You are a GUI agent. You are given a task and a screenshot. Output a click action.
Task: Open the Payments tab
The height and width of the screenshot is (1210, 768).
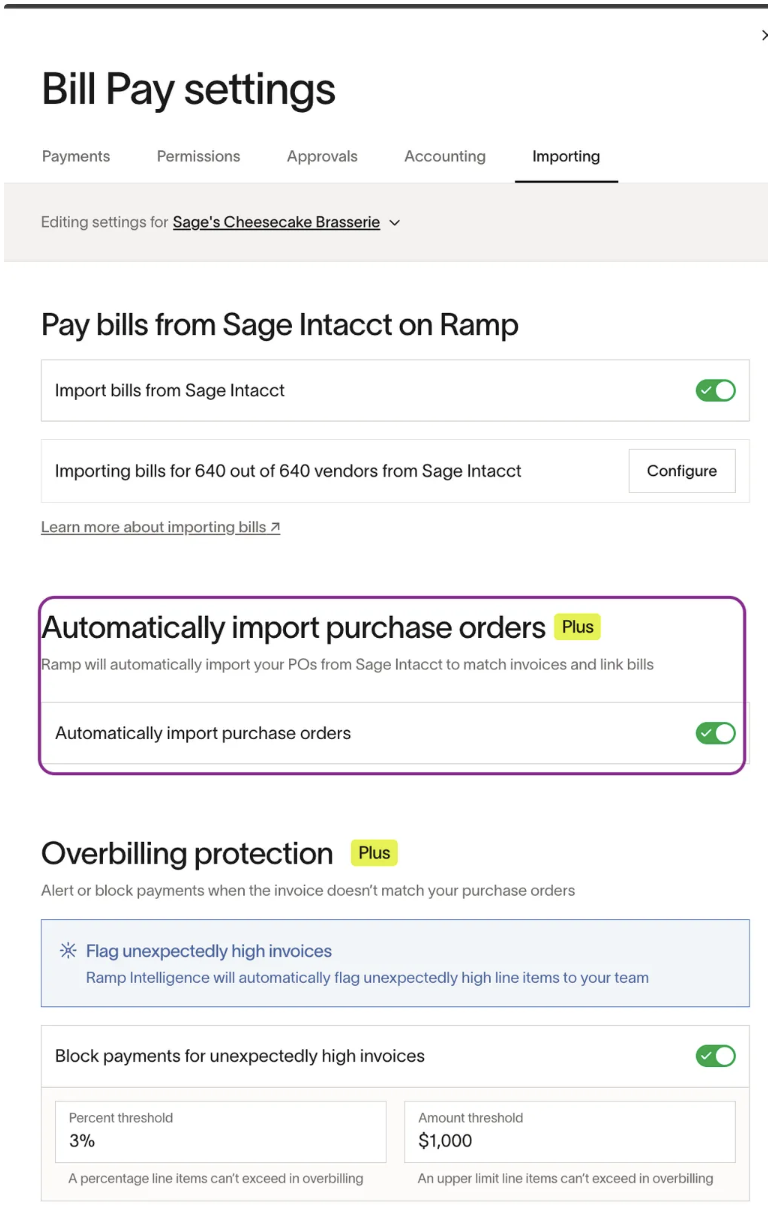pos(76,156)
